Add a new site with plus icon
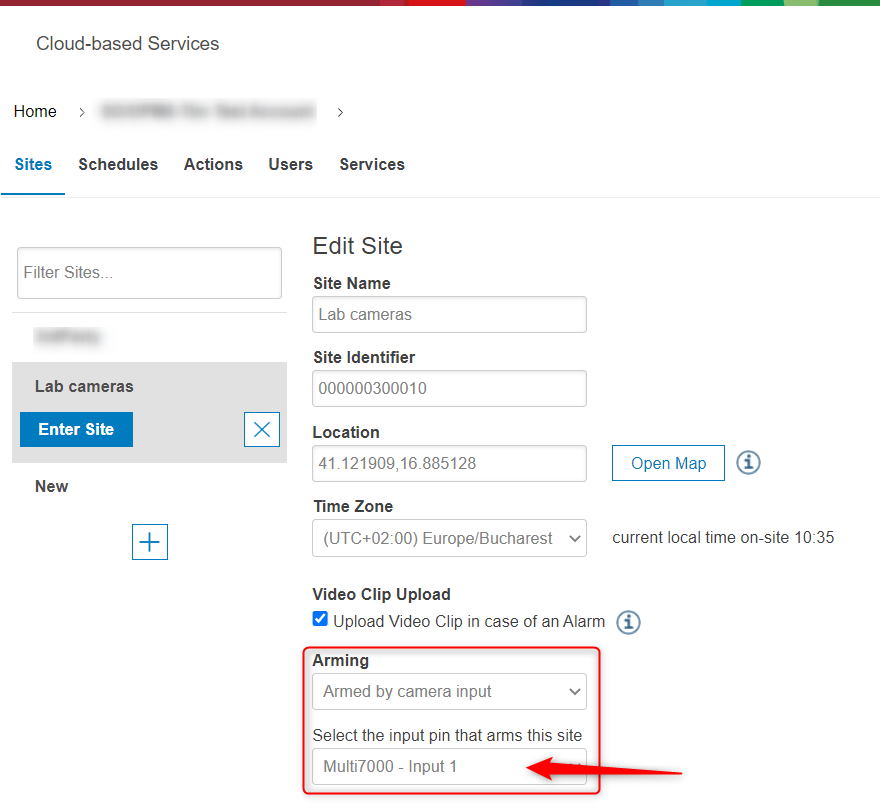Viewport: 880px width, 804px height. (150, 542)
